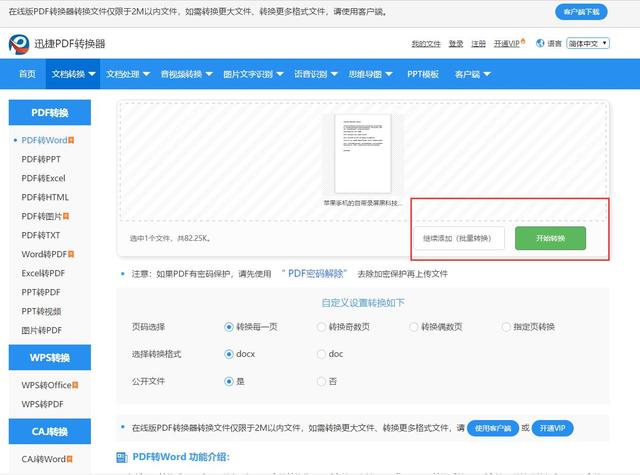The height and width of the screenshot is (475, 640).
Task: Click the 迅捷PDF转换器 logo icon
Action: (19, 44)
